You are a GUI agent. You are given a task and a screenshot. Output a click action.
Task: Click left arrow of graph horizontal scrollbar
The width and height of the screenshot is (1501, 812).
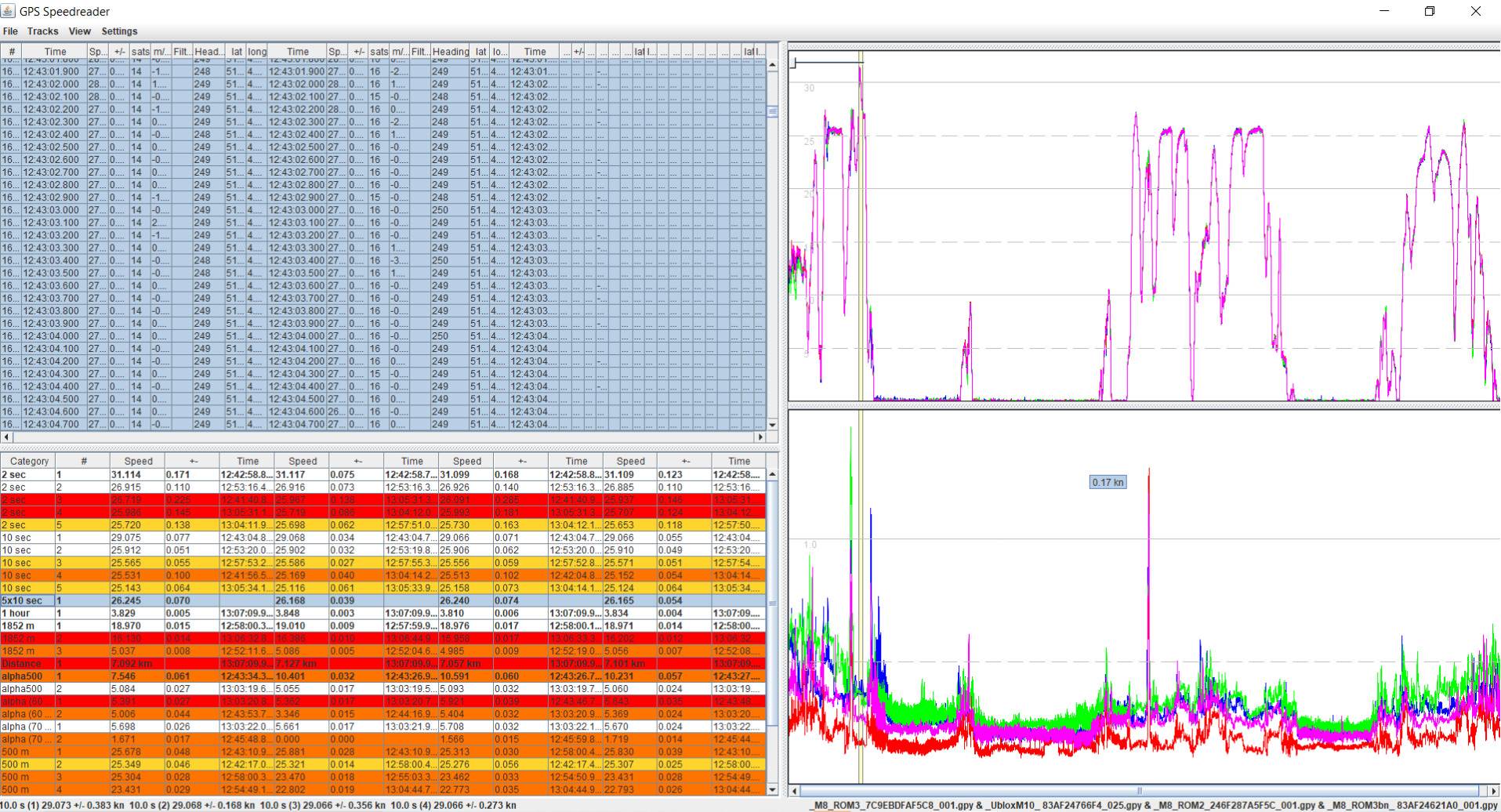[794, 791]
